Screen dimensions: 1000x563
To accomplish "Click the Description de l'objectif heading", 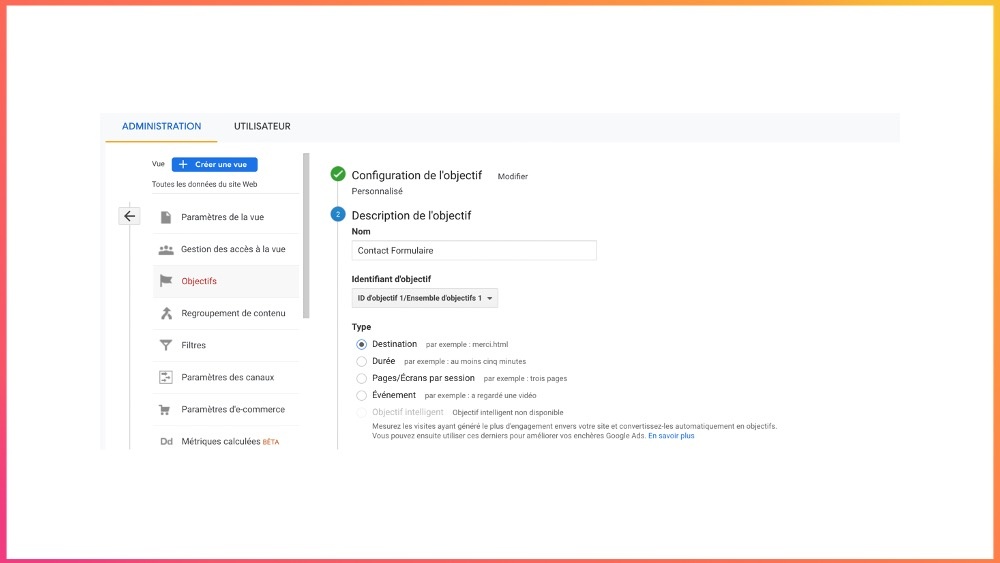I will tap(411, 216).
